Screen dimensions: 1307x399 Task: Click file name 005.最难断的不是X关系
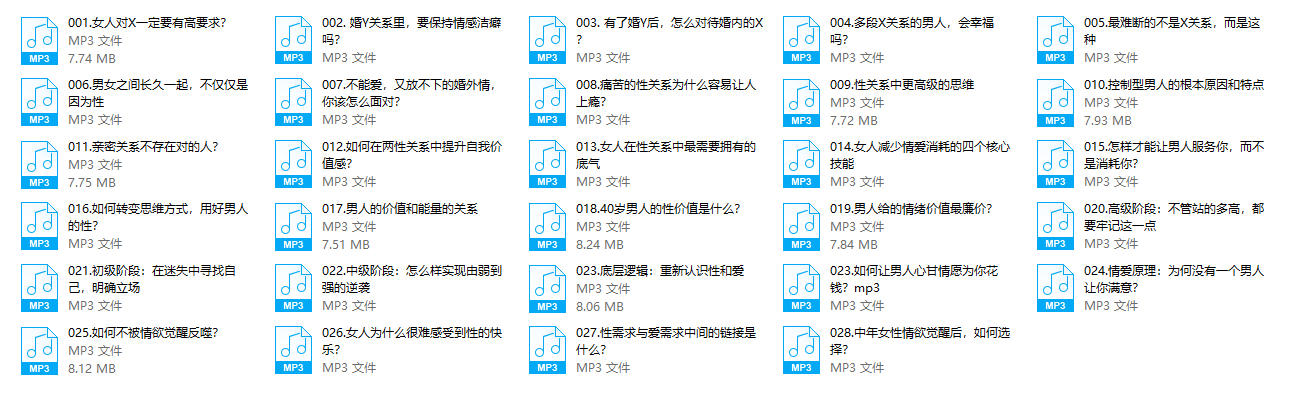pos(1173,31)
